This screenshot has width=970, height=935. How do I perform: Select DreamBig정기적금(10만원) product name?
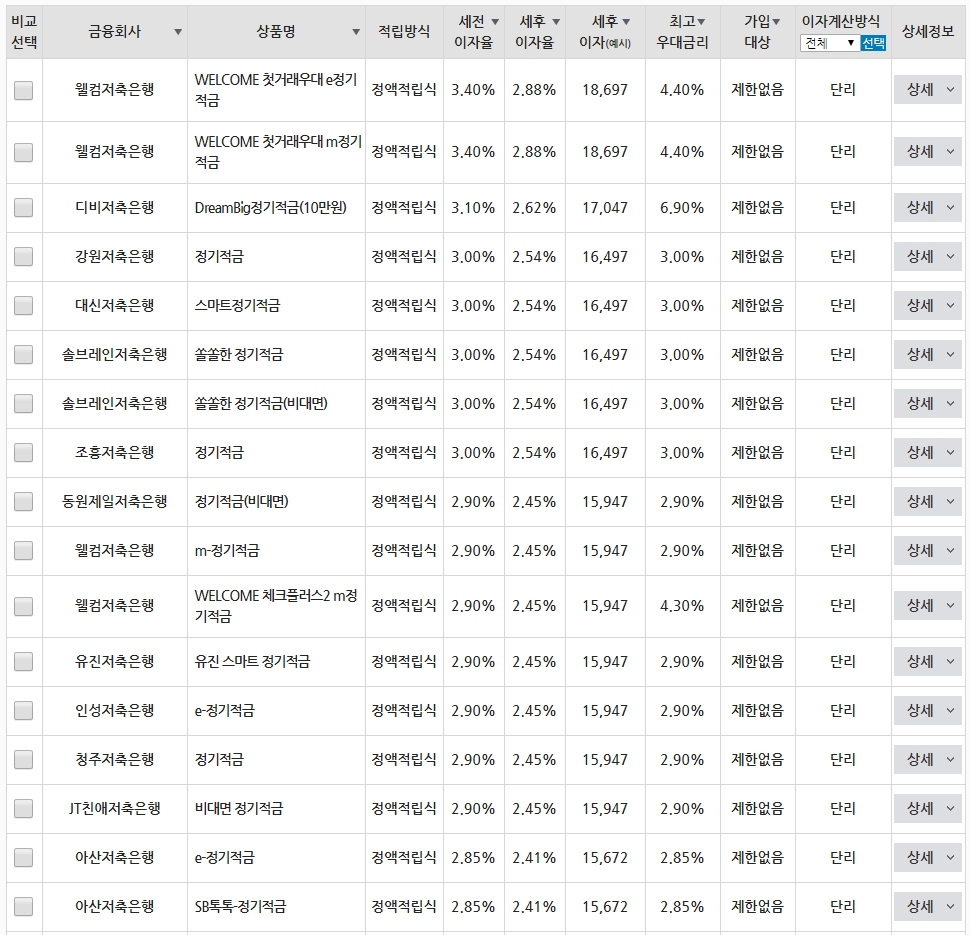pyautogui.click(x=270, y=207)
